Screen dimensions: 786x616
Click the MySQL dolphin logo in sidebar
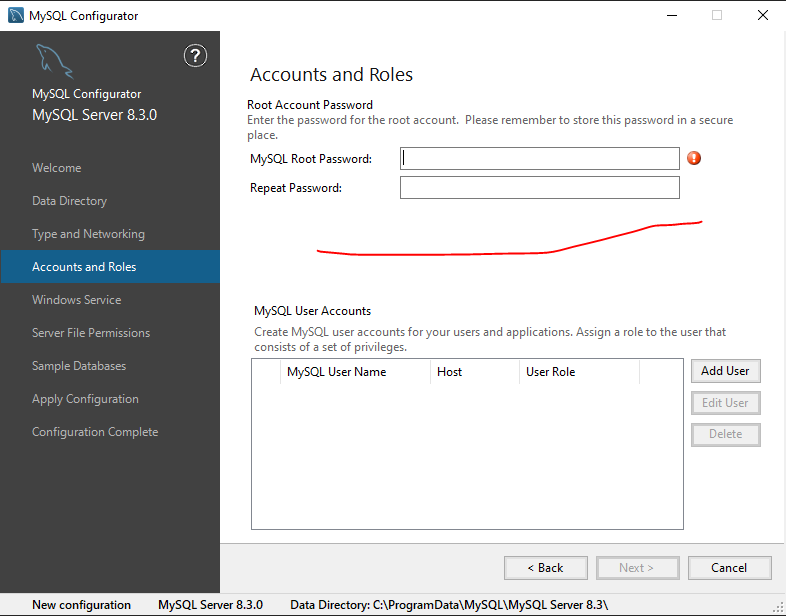(x=55, y=62)
